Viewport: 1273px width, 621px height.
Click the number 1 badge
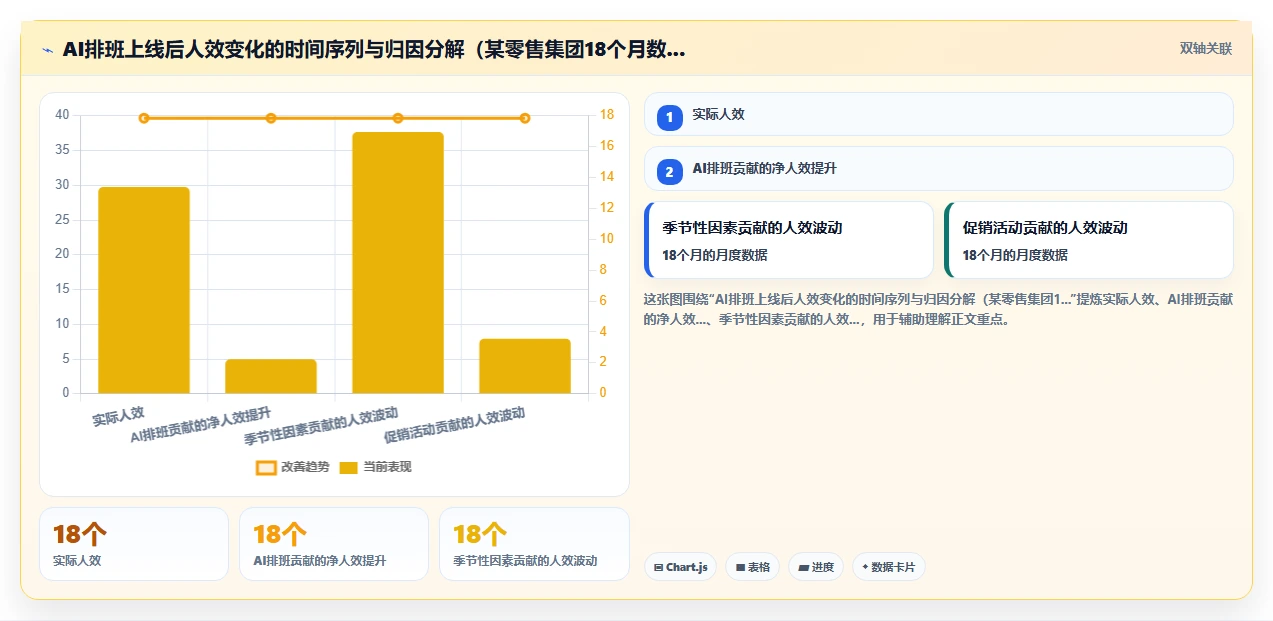pyautogui.click(x=670, y=117)
